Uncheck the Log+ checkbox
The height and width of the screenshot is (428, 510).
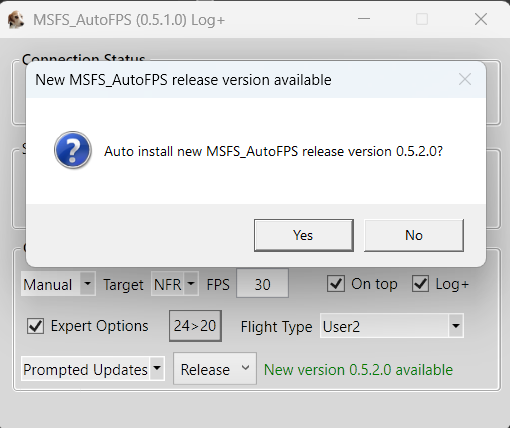(x=420, y=284)
